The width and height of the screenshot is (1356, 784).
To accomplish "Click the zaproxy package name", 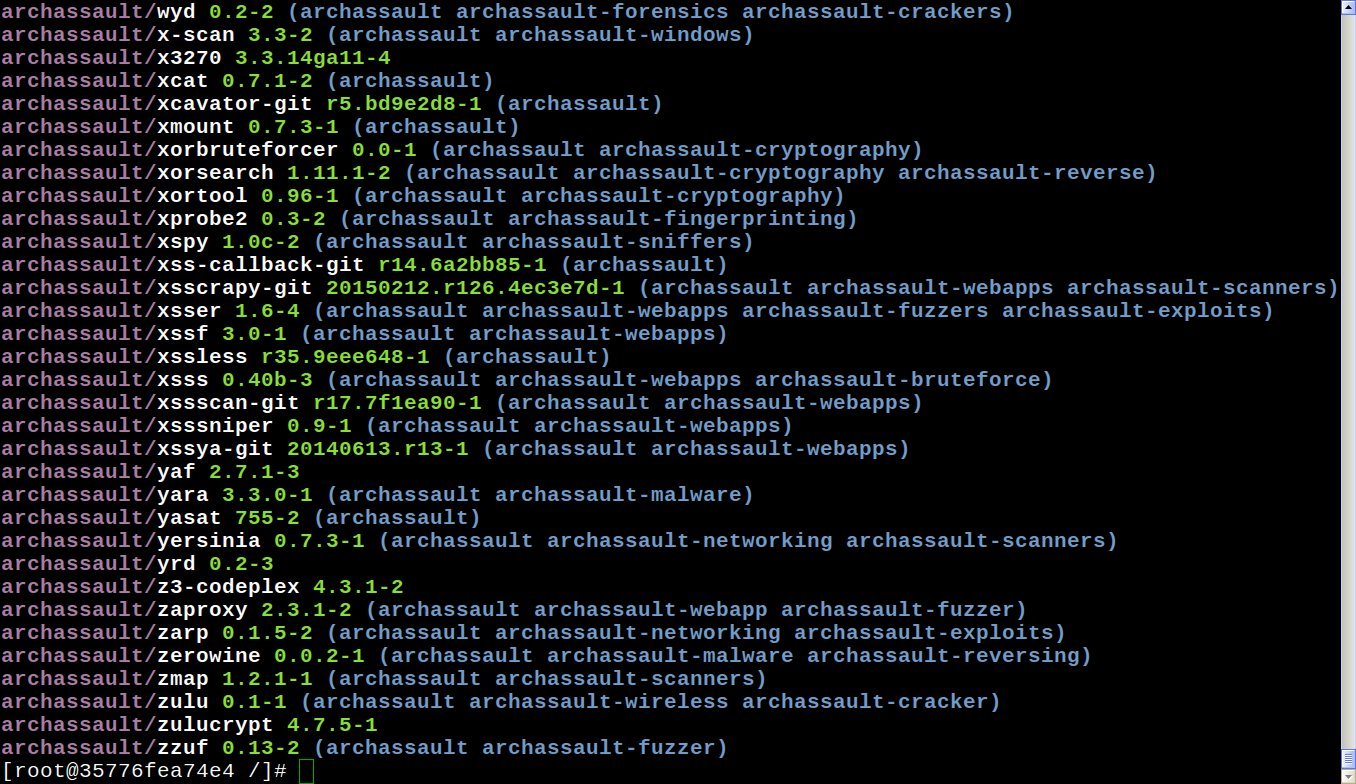I will pos(202,610).
